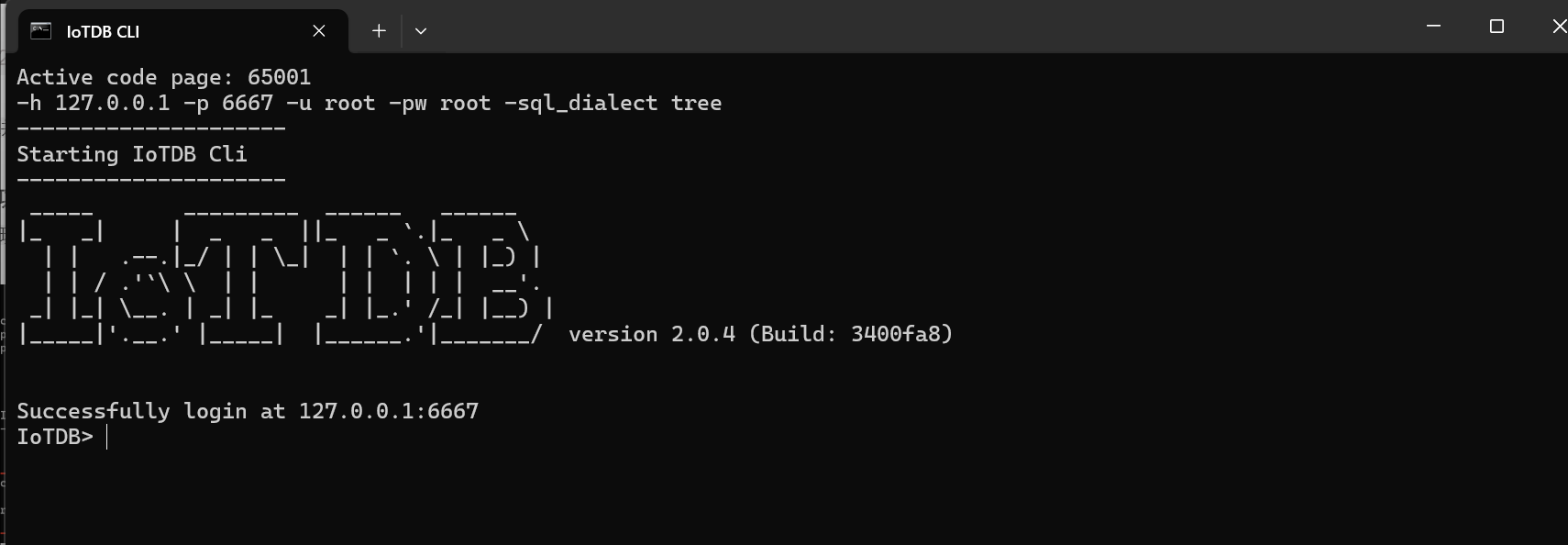Click the Starting IoTDB Cli text

[x=132, y=154]
